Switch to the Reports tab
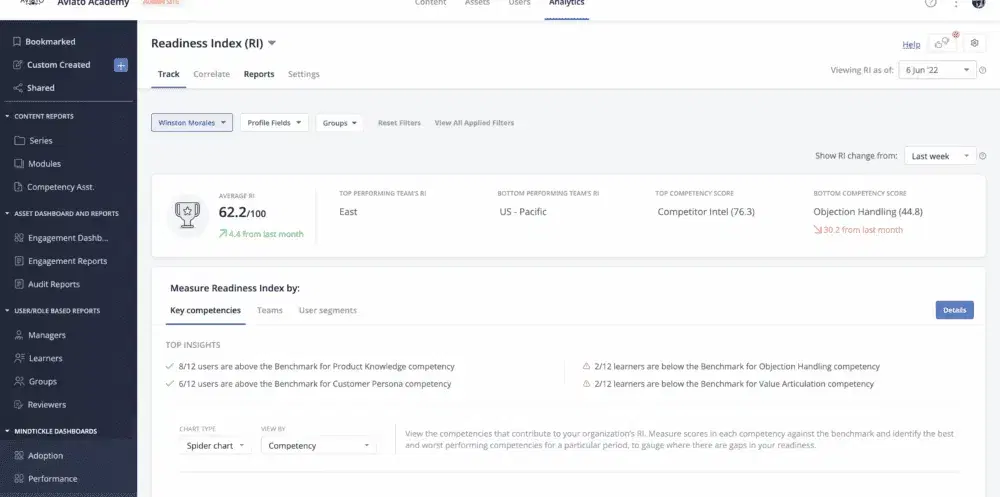This screenshot has width=1000, height=497. [259, 74]
